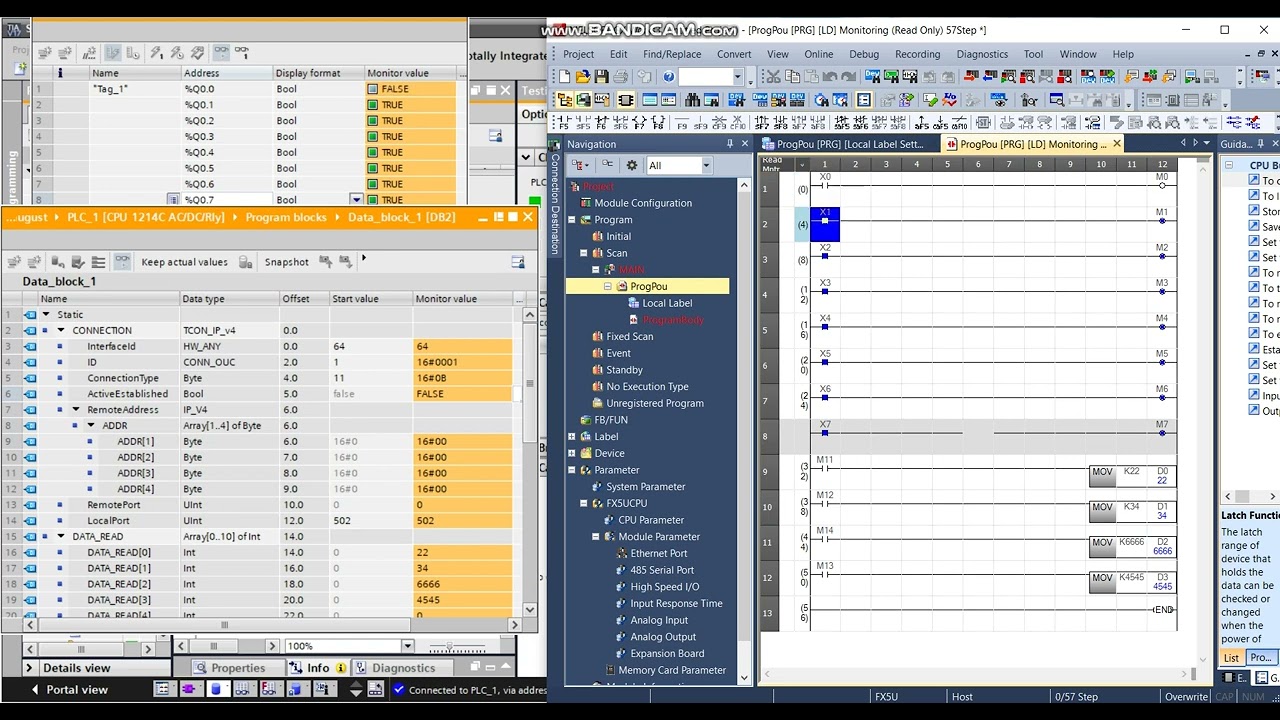
Task: Open Display format dropdown for %Q0.7 row
Action: pos(356,200)
